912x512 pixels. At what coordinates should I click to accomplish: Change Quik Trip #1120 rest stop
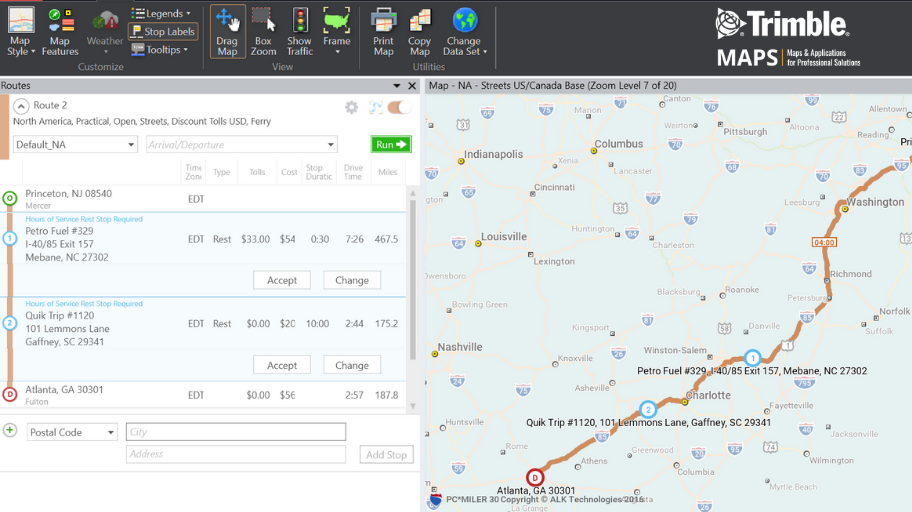(x=352, y=365)
